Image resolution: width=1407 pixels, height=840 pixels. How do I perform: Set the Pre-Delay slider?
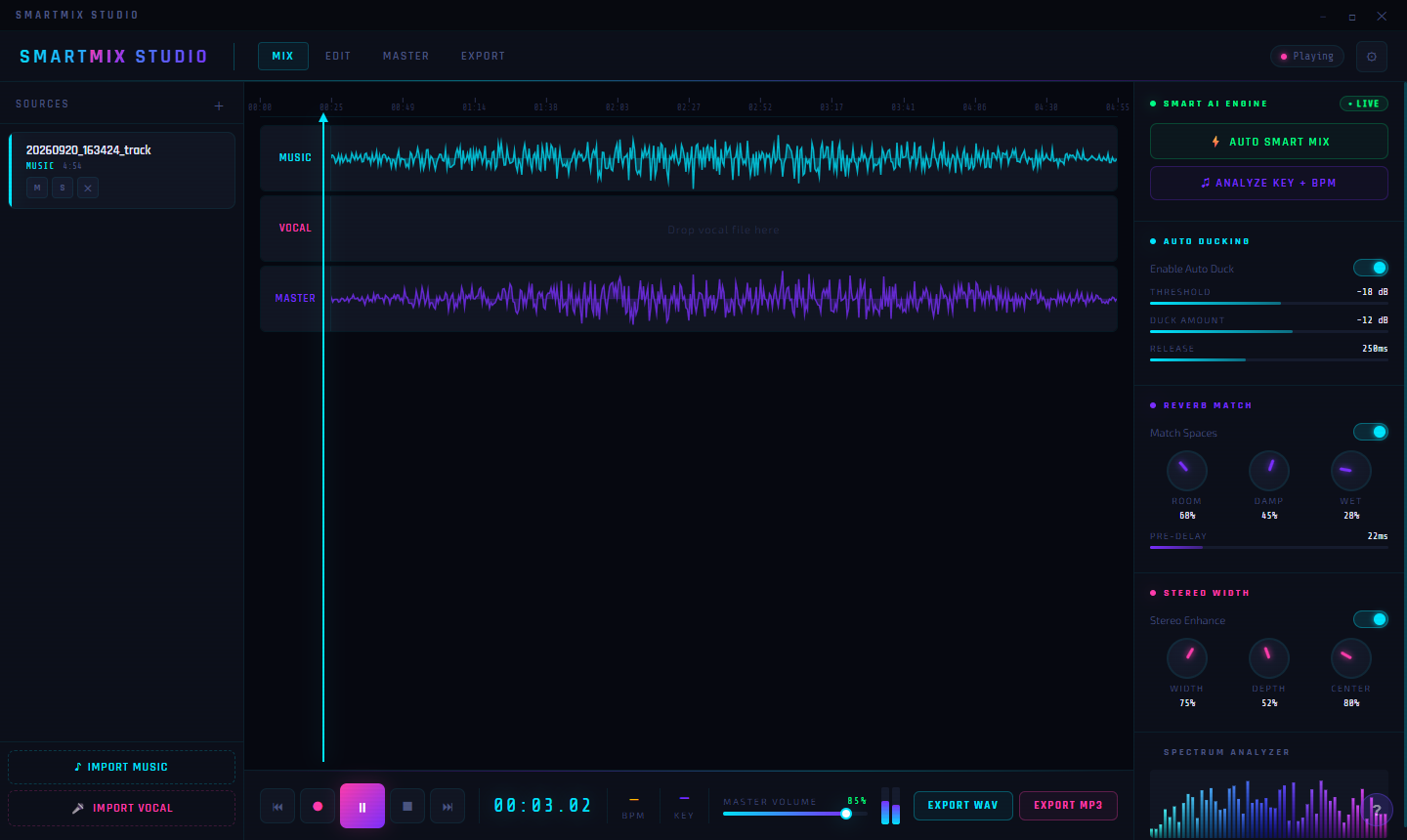coord(1269,547)
